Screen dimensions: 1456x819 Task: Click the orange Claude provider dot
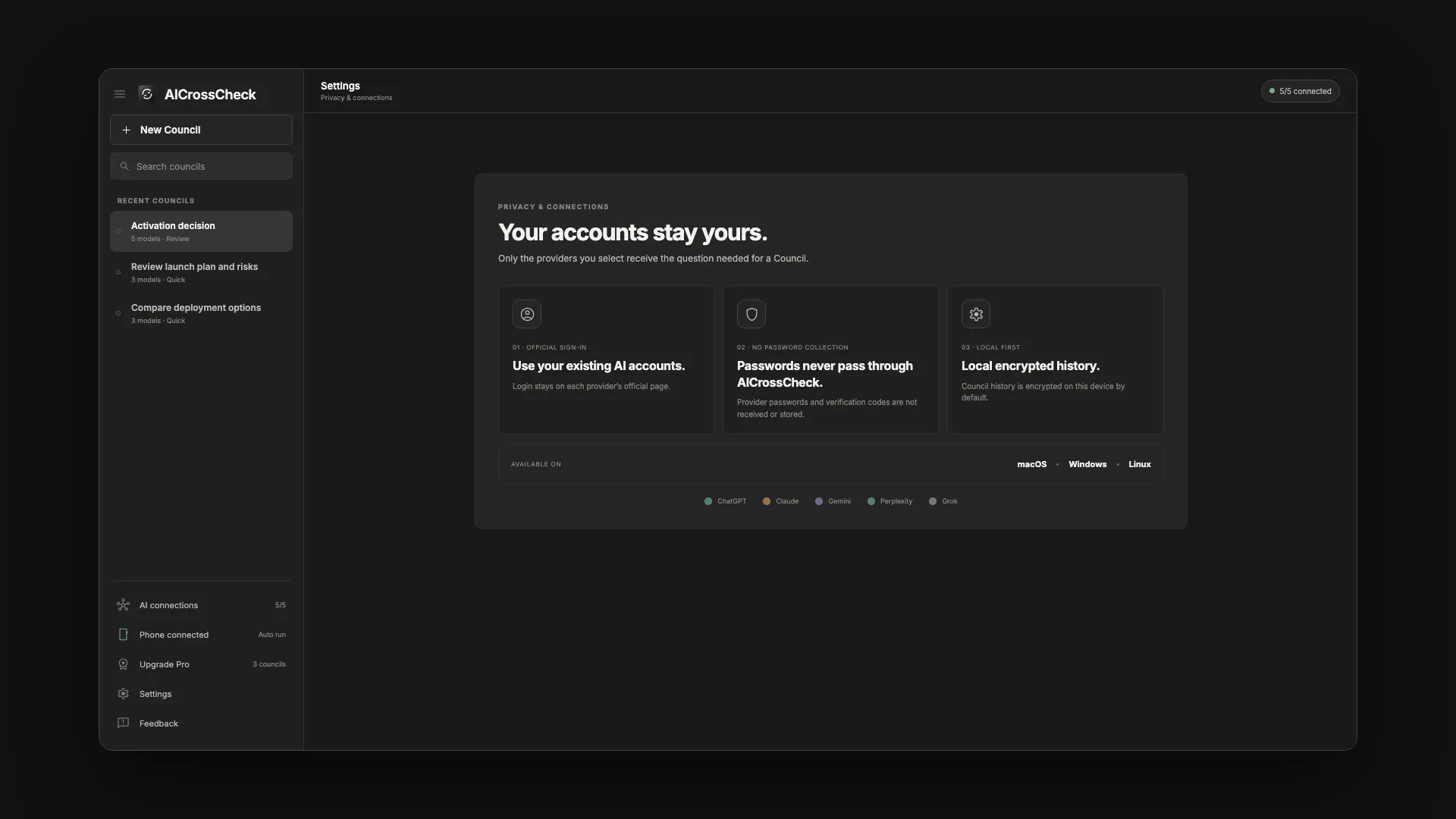pyautogui.click(x=767, y=501)
